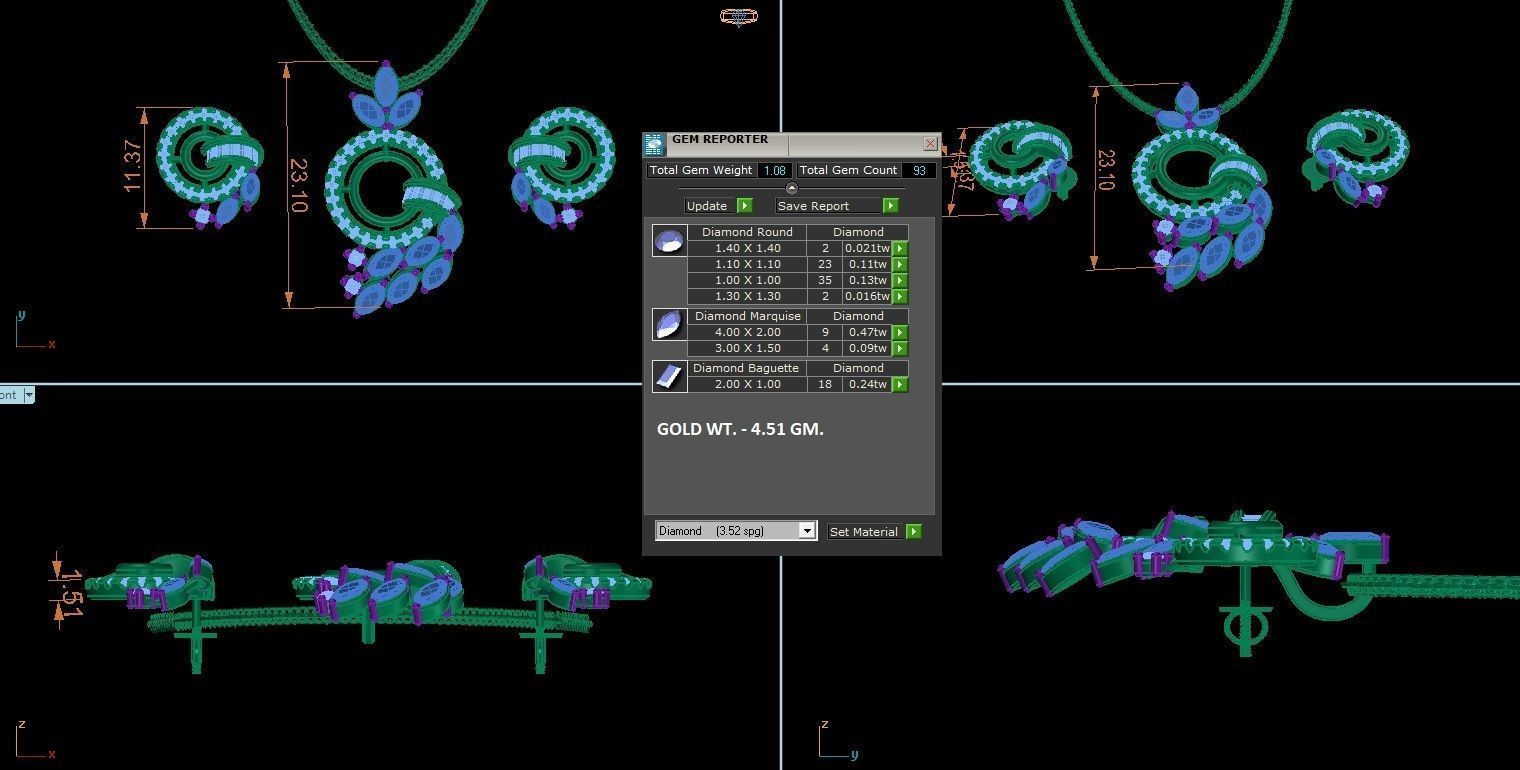
Task: Close the Gem Reporter panel
Action: tap(930, 144)
